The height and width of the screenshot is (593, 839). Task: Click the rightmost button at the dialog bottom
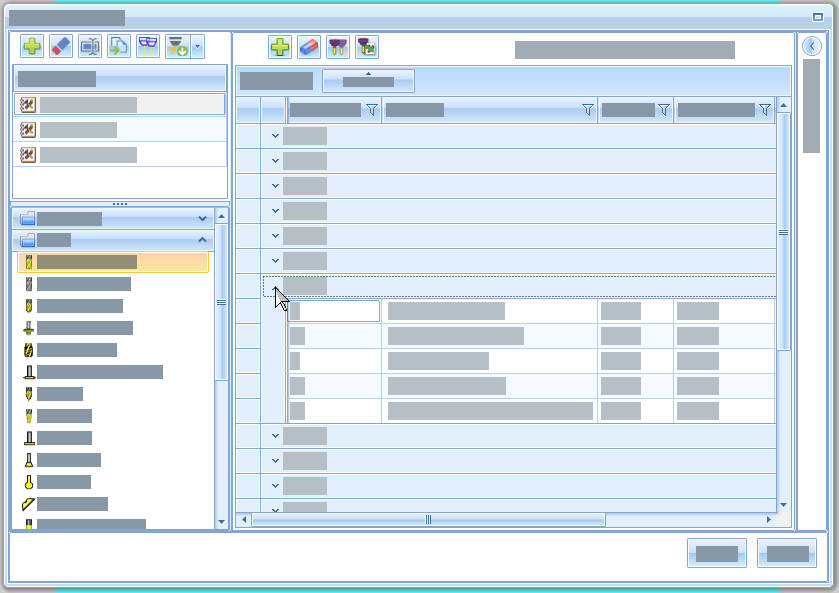(x=787, y=553)
